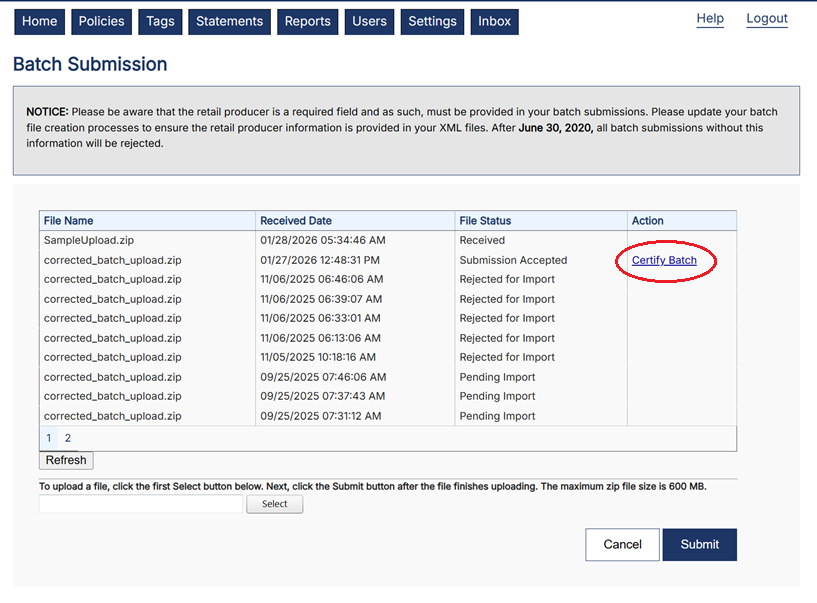Screen dimensions: 817x603
Task: Click the Cancel button
Action: tap(622, 545)
